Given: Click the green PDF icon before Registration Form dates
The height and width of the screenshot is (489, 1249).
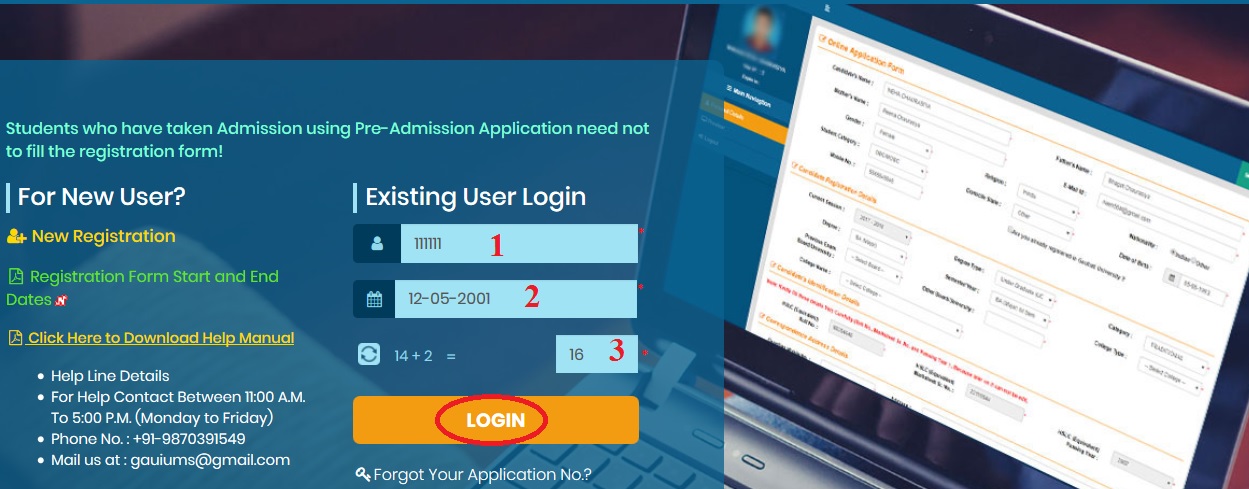Looking at the screenshot, I should (15, 276).
